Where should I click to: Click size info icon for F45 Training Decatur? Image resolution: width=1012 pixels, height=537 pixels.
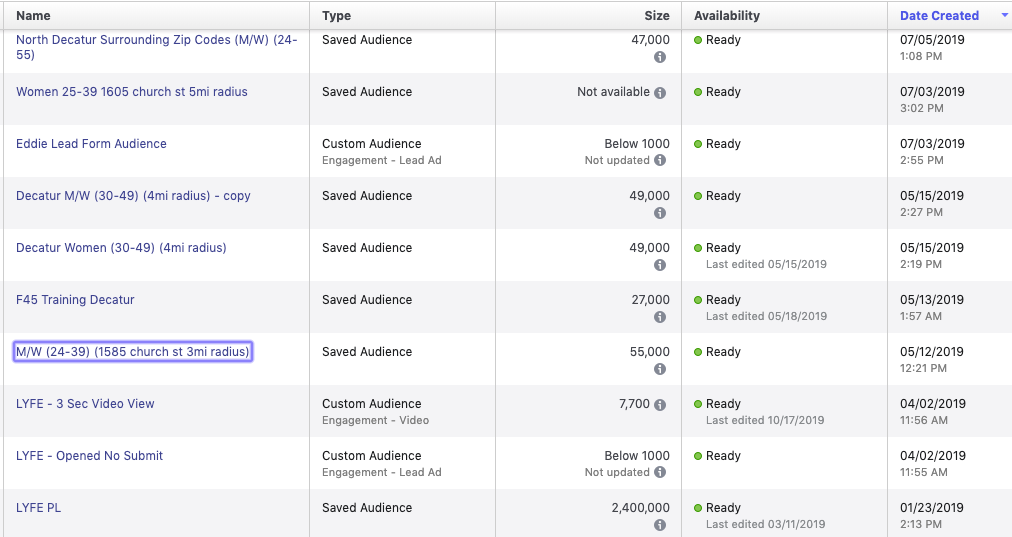[x=660, y=317]
